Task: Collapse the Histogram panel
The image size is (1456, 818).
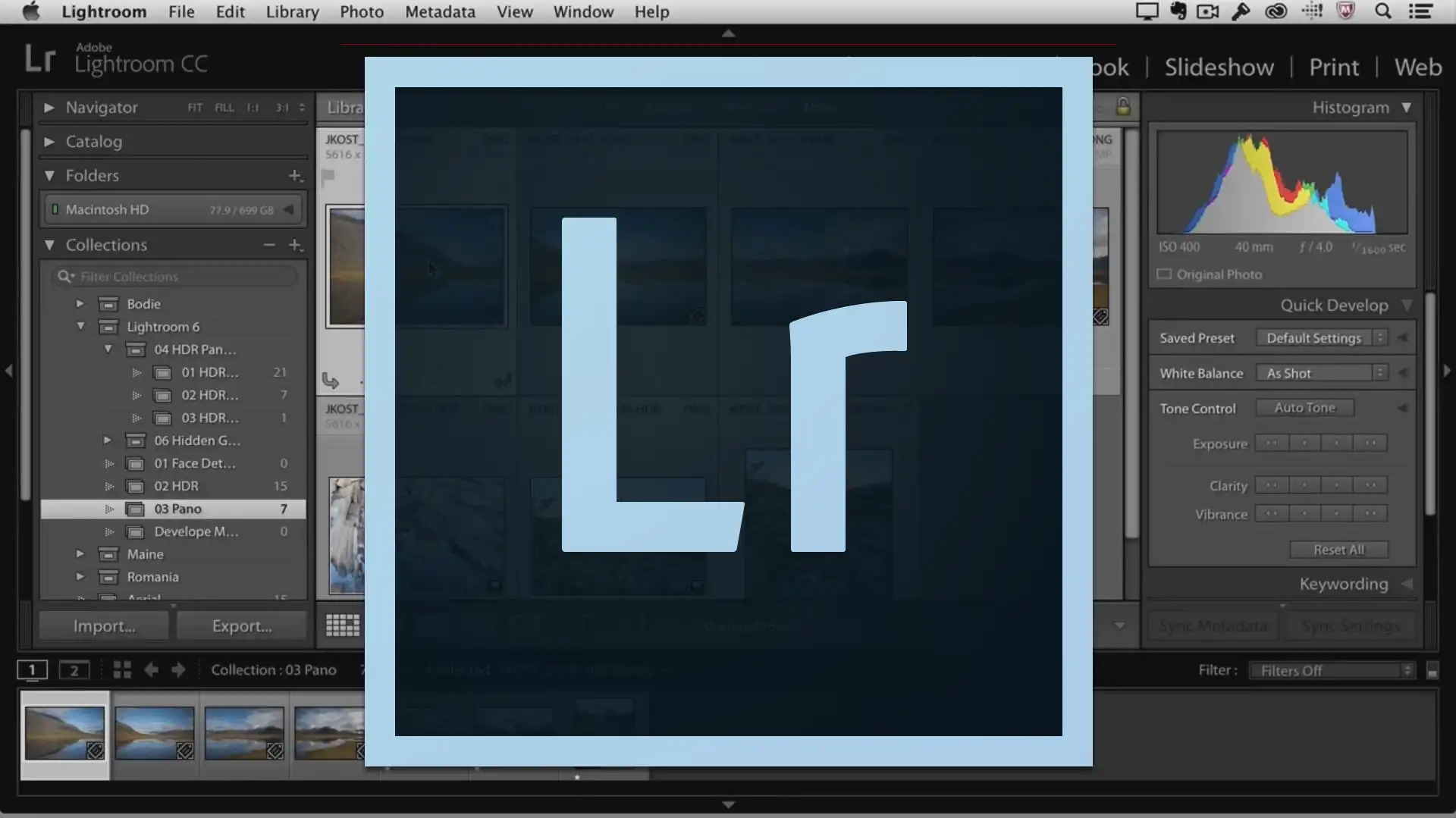Action: (1407, 108)
